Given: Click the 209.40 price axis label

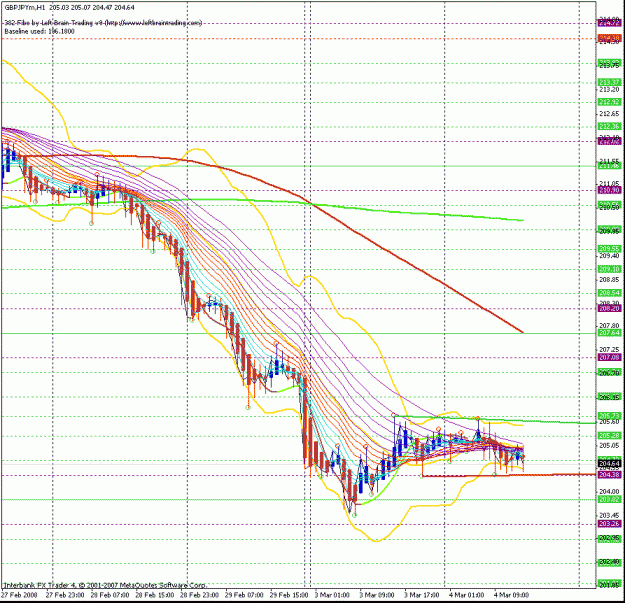Looking at the screenshot, I should [x=609, y=256].
